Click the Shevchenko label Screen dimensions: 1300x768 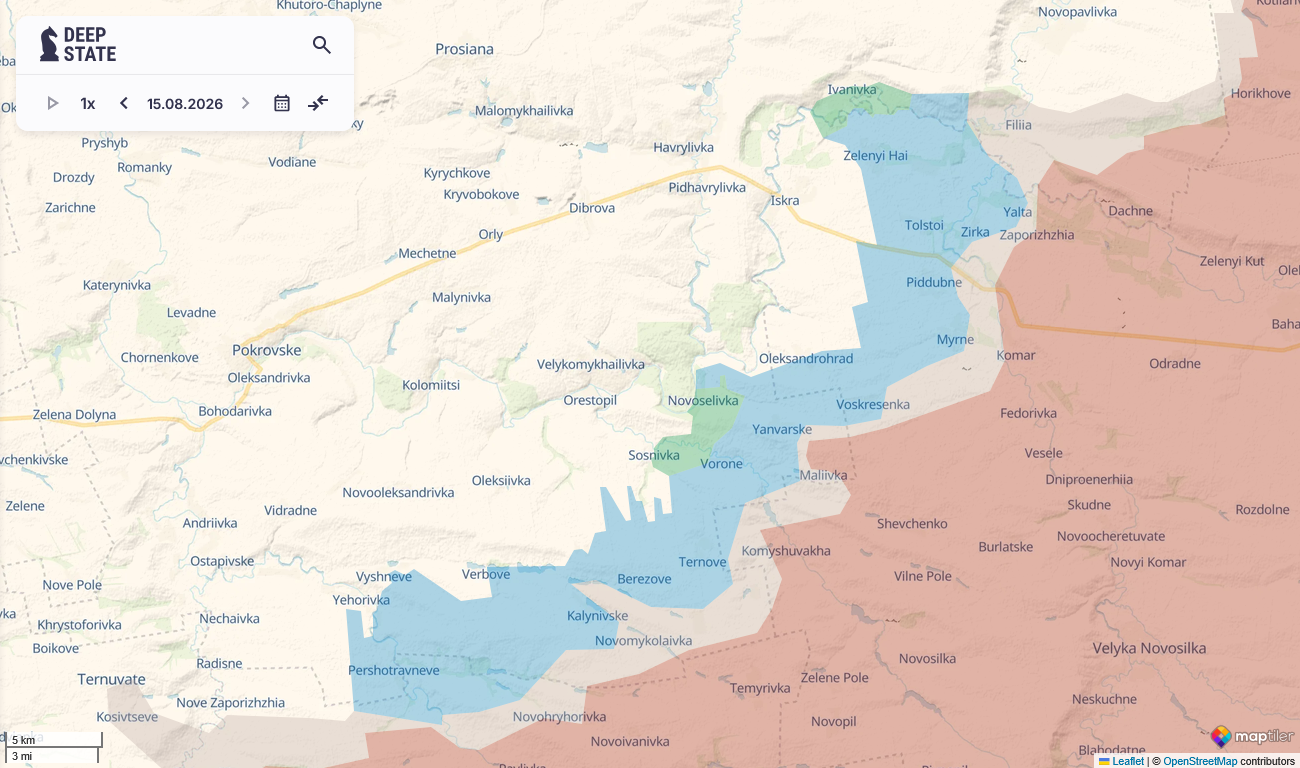(912, 523)
